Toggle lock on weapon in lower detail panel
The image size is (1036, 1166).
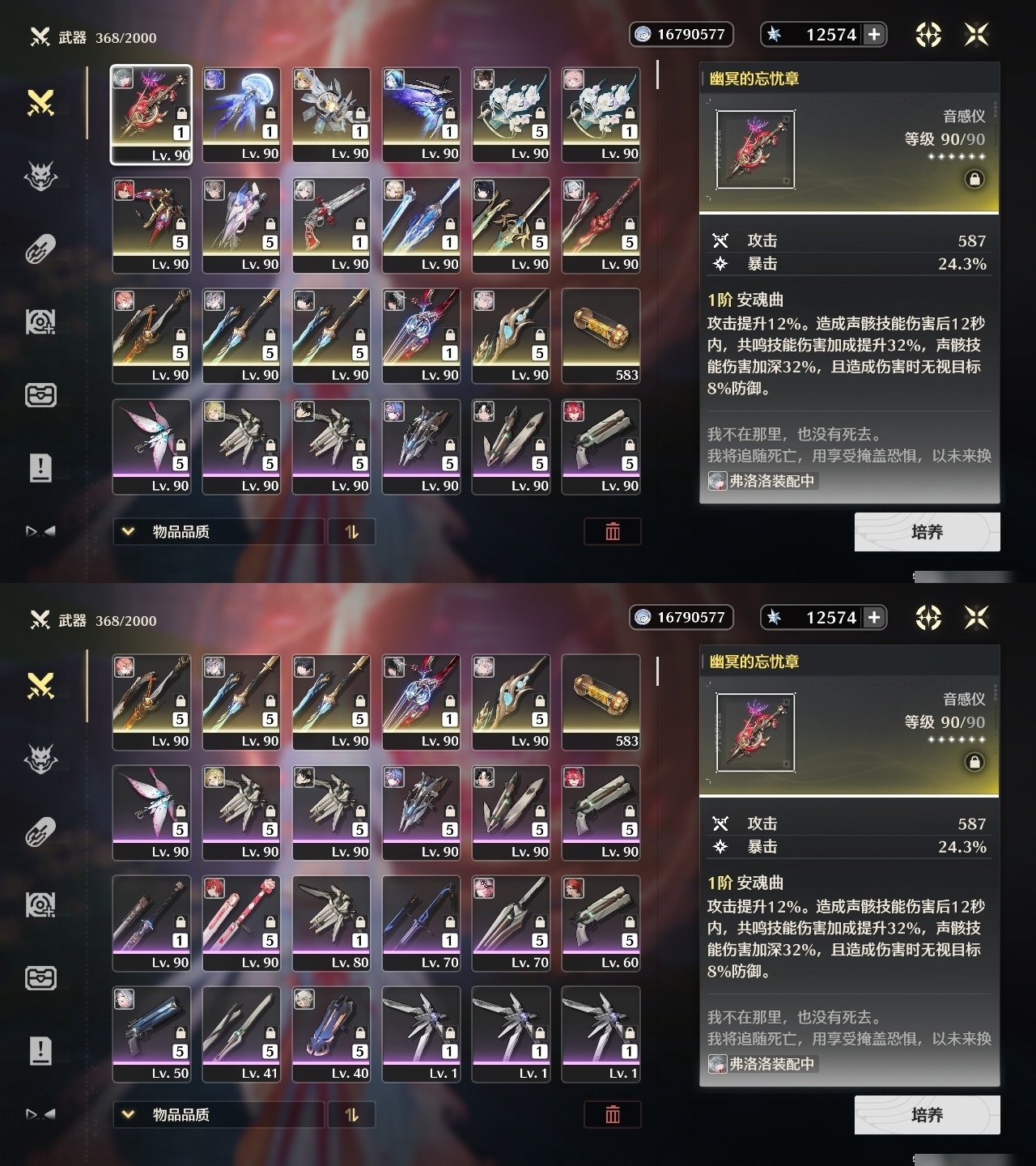tap(974, 762)
